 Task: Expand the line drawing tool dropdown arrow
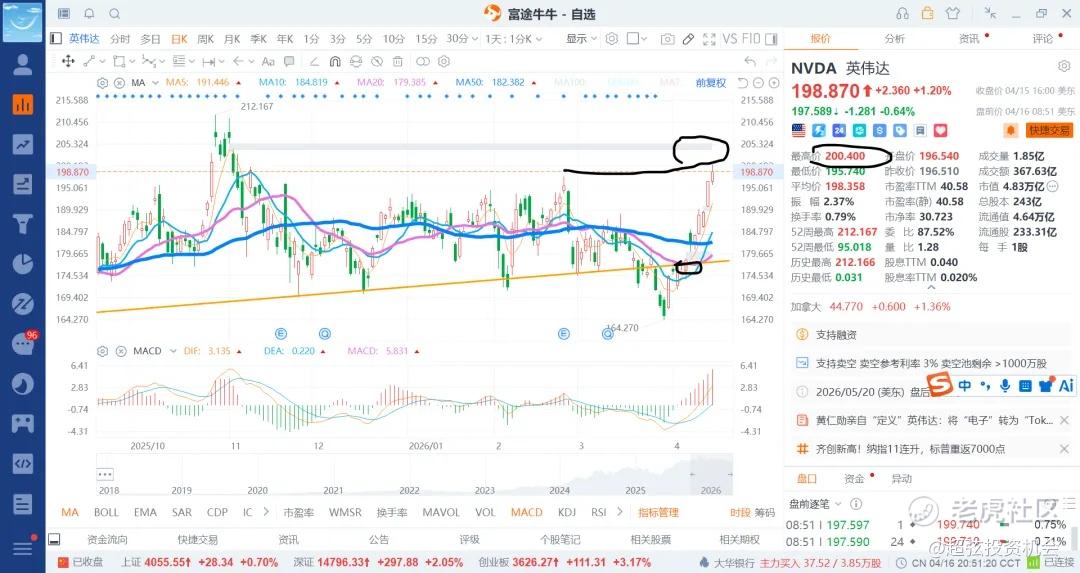(x=102, y=61)
